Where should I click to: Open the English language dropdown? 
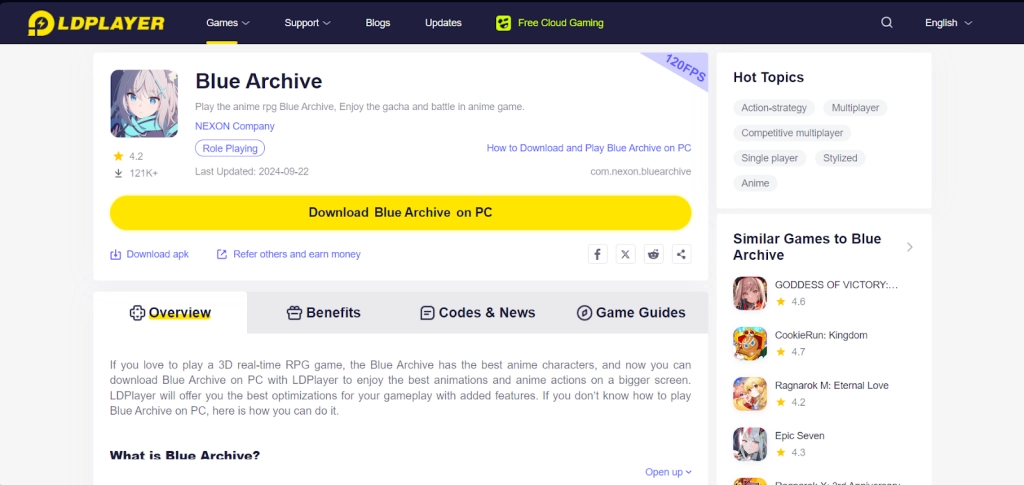pos(948,23)
